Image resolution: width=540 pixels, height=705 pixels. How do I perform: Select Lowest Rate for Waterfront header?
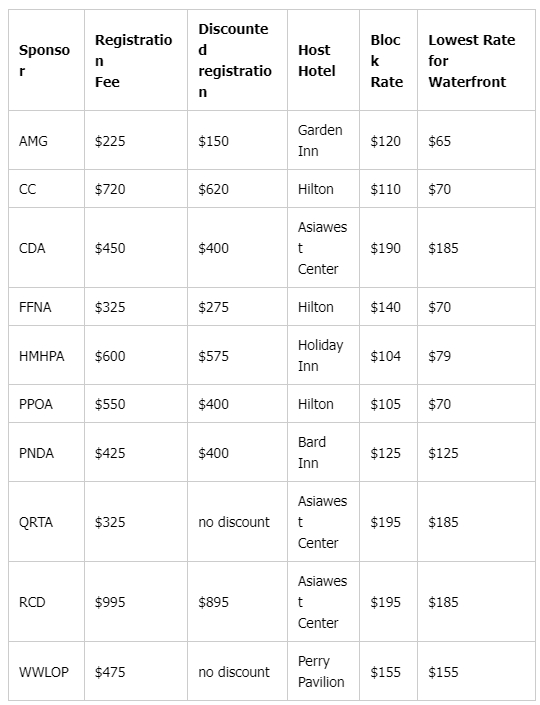pos(477,60)
